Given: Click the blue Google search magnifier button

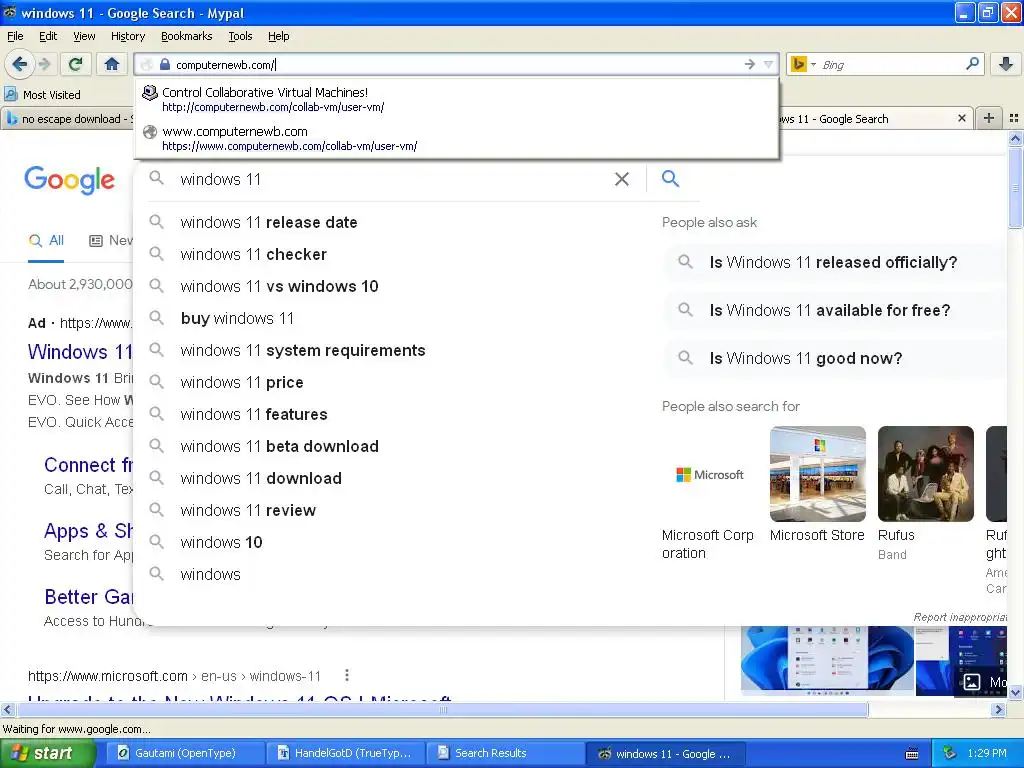Looking at the screenshot, I should 670,178.
